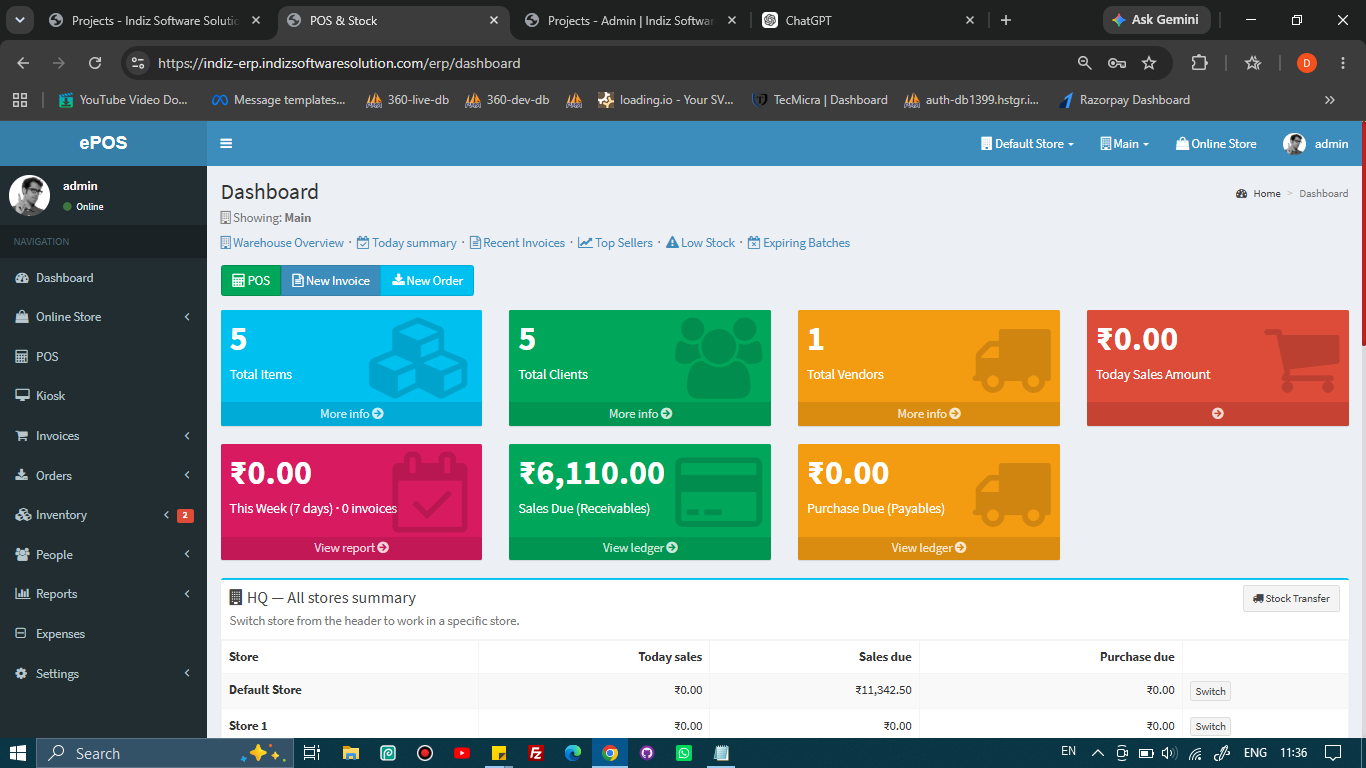Open POS from the sidebar
Viewport: 1366px width, 768px height.
click(103, 356)
